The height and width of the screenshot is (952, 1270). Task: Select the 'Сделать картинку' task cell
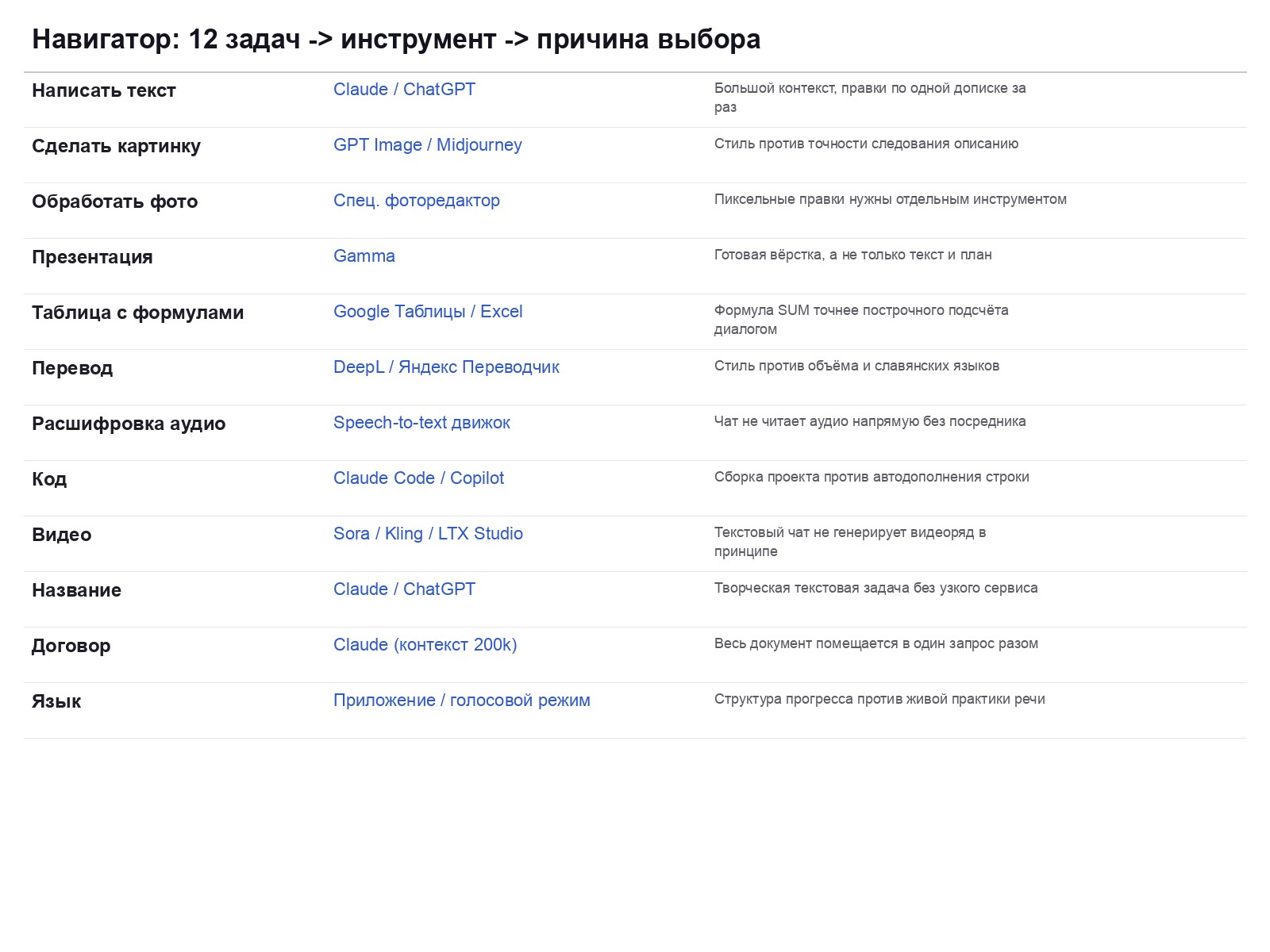pos(116,146)
